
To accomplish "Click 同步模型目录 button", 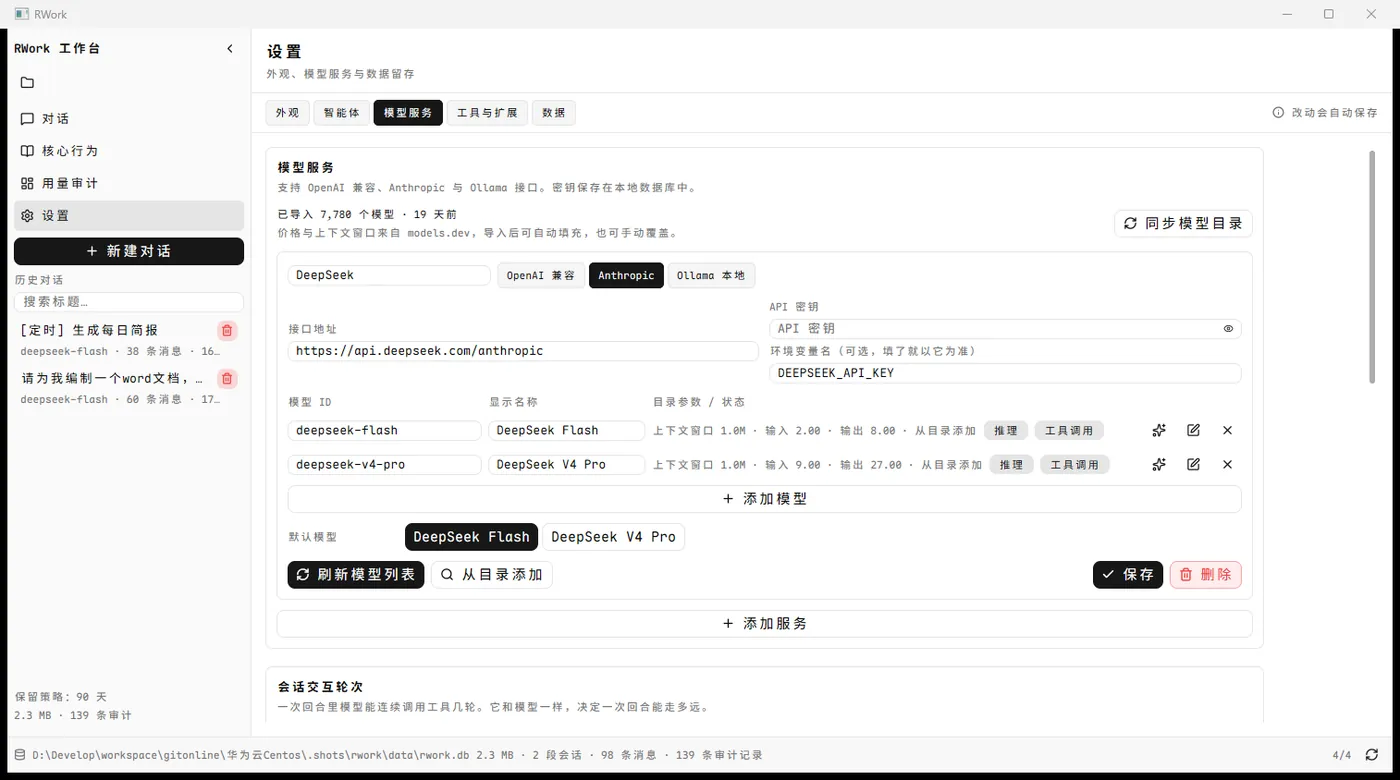I will coord(1183,224).
